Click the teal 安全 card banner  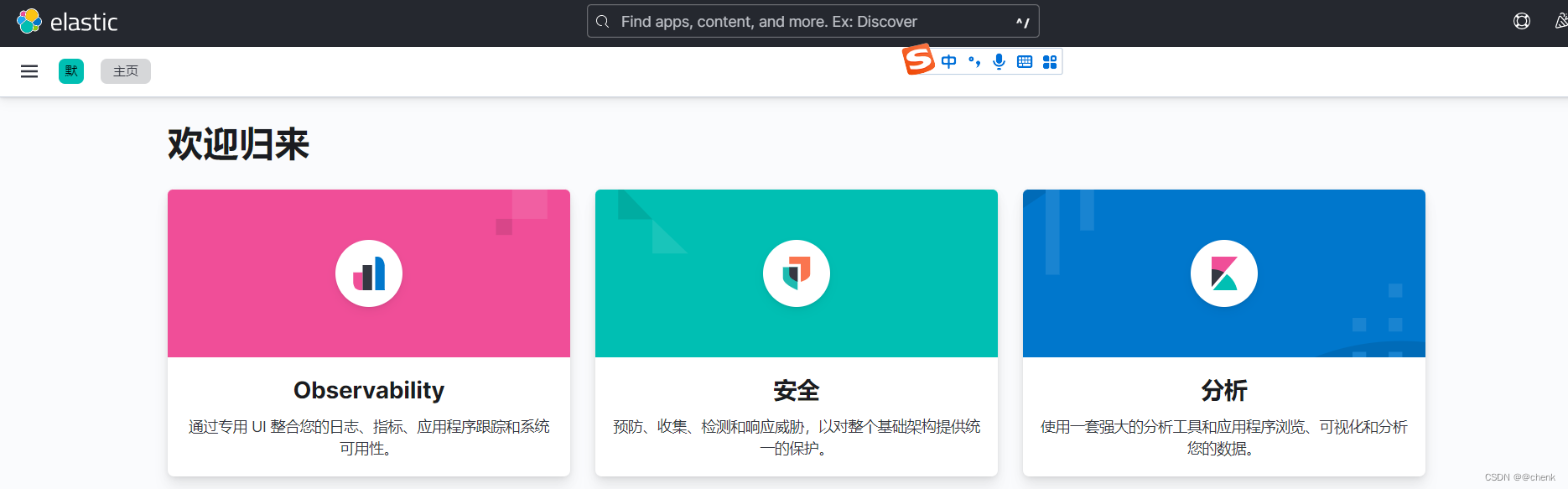pos(797,273)
